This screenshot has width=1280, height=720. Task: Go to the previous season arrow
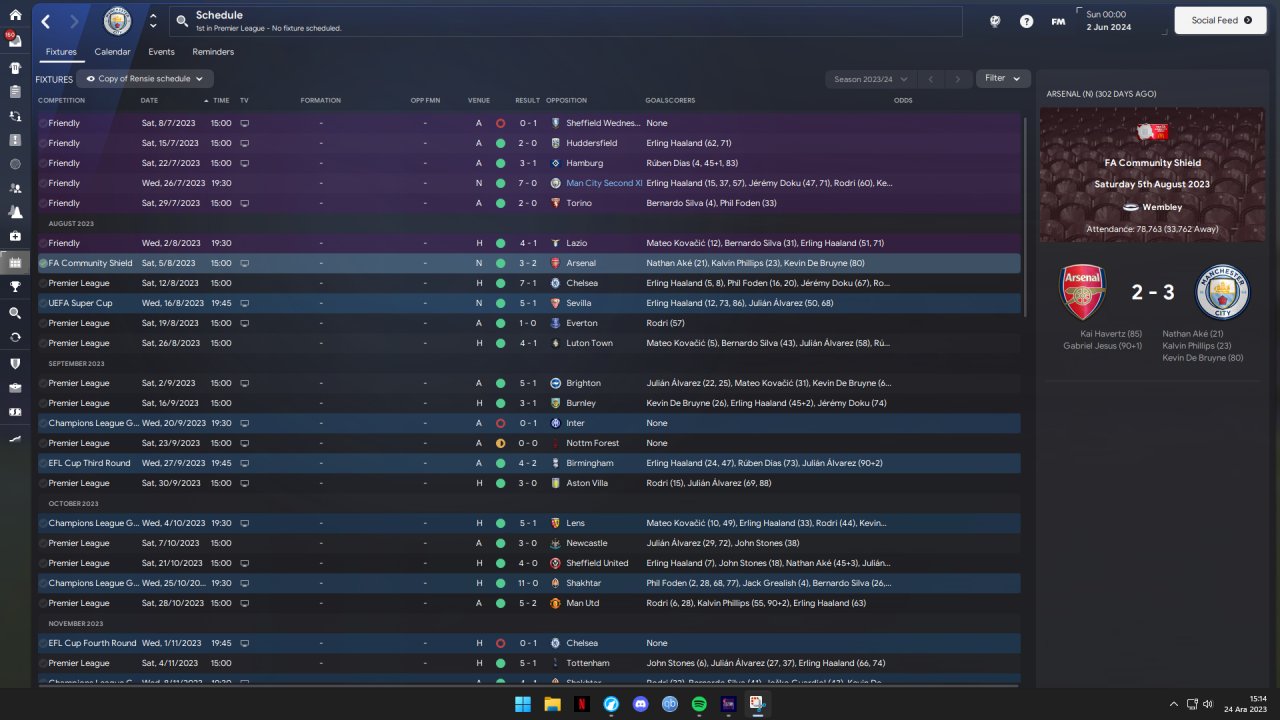[930, 79]
